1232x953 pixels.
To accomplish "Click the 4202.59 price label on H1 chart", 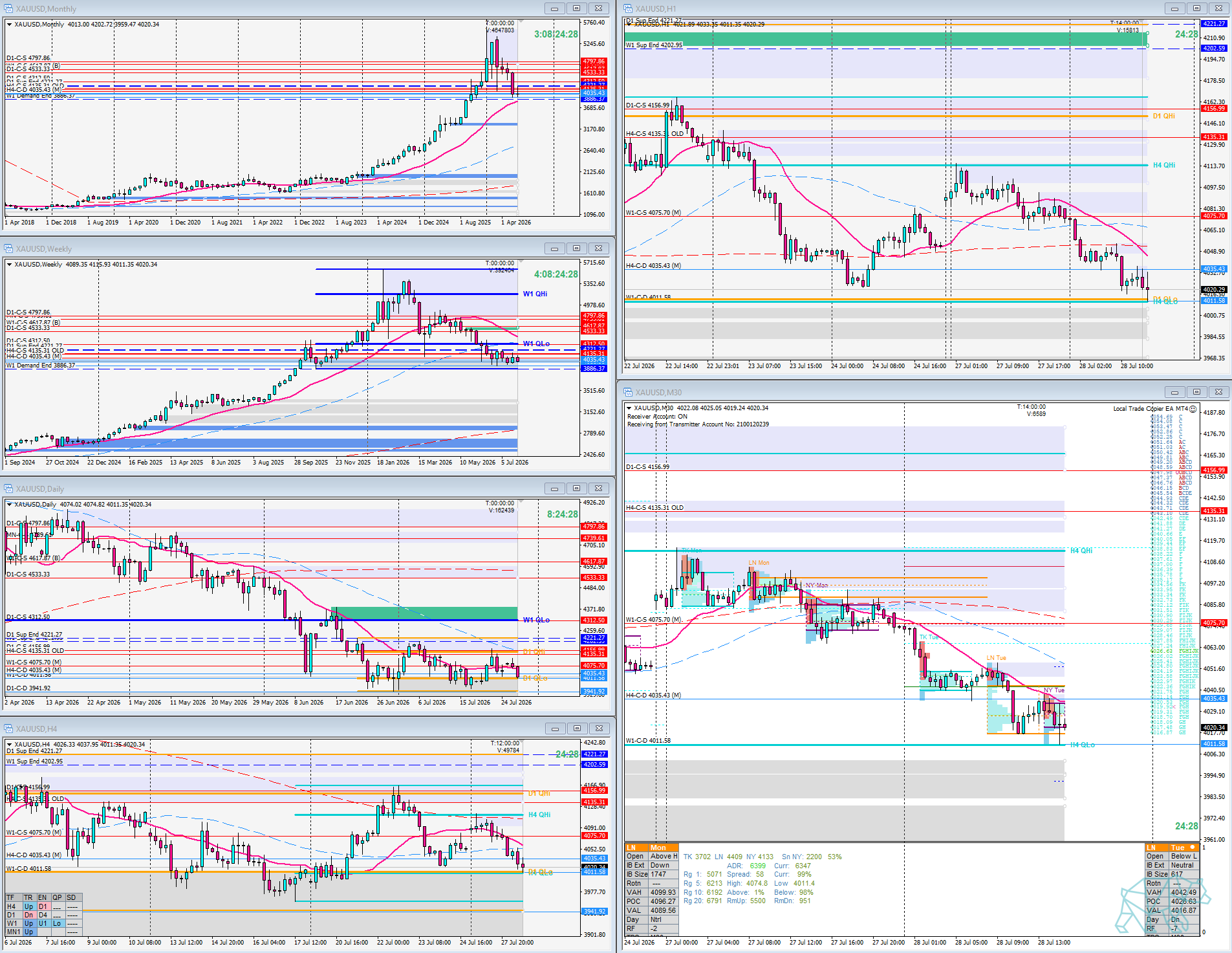I will coord(1214,49).
